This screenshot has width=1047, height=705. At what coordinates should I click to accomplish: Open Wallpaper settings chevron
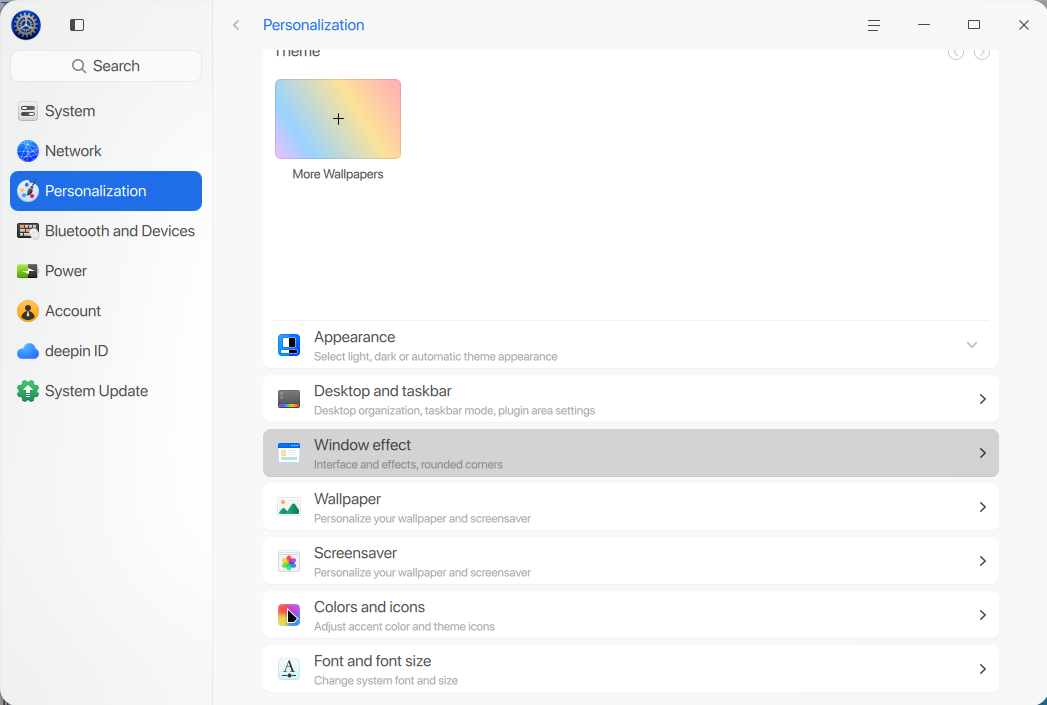click(x=982, y=507)
